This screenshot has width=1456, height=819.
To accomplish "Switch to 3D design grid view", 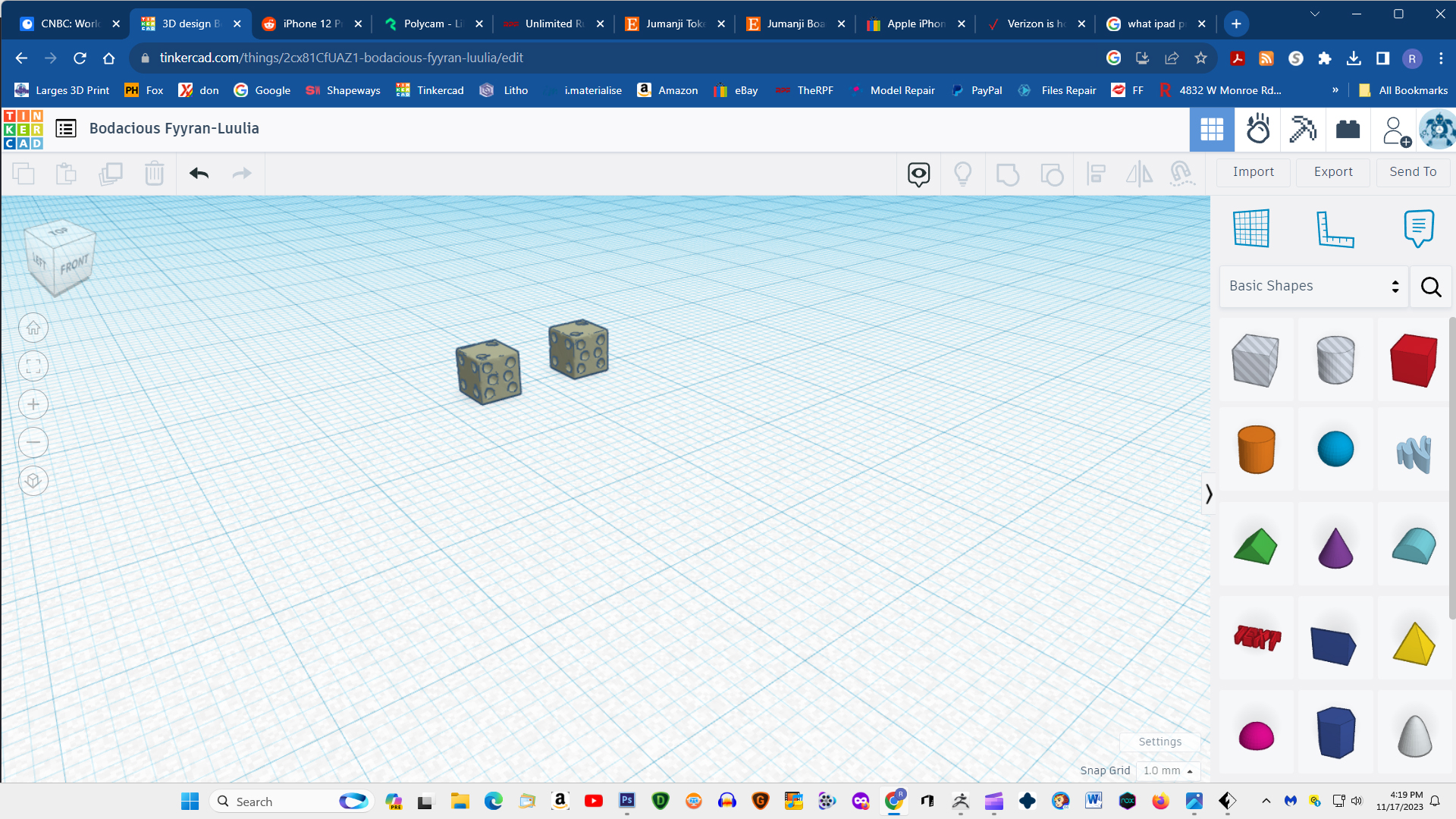I will 1212,130.
